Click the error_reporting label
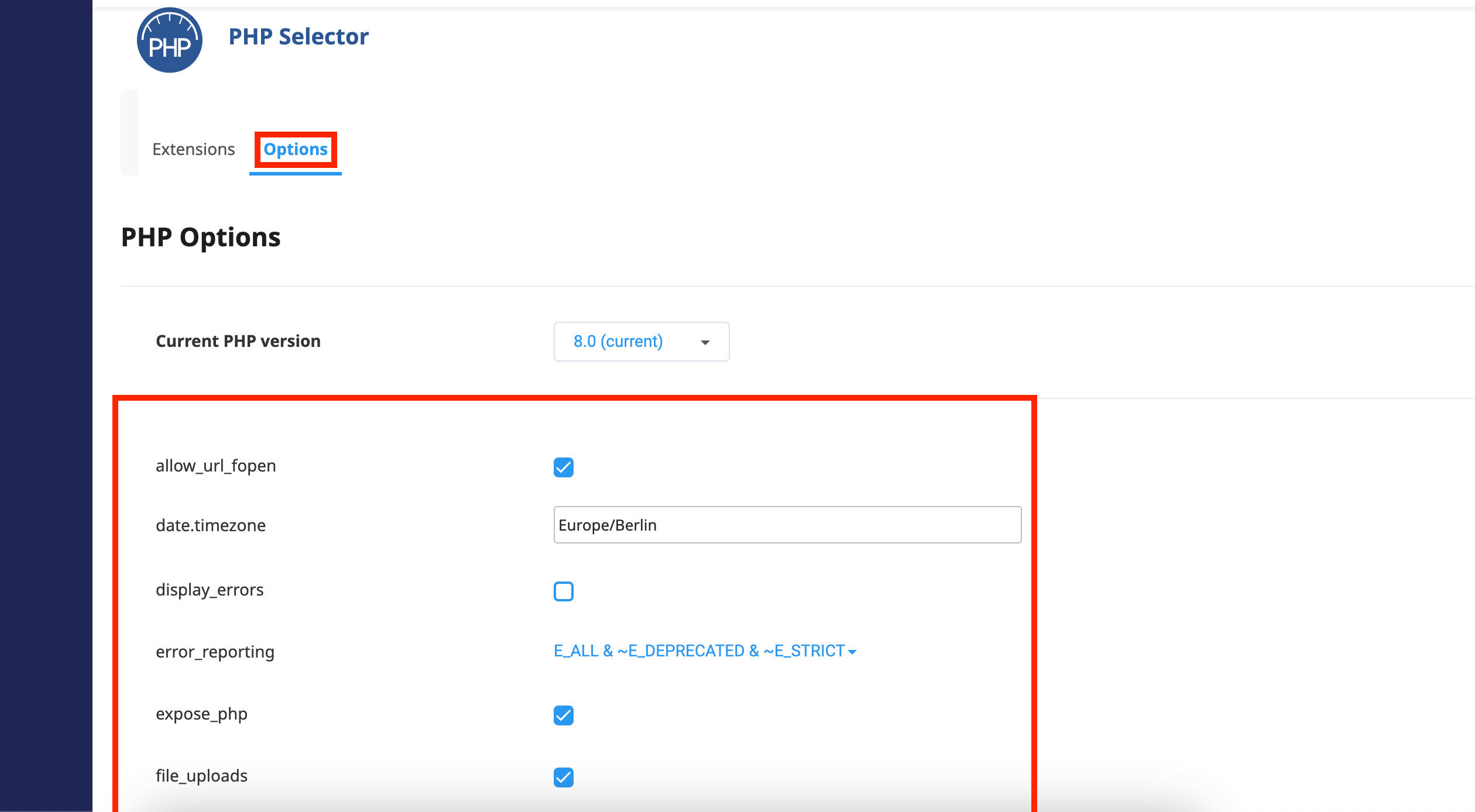This screenshot has width=1475, height=812. point(215,652)
